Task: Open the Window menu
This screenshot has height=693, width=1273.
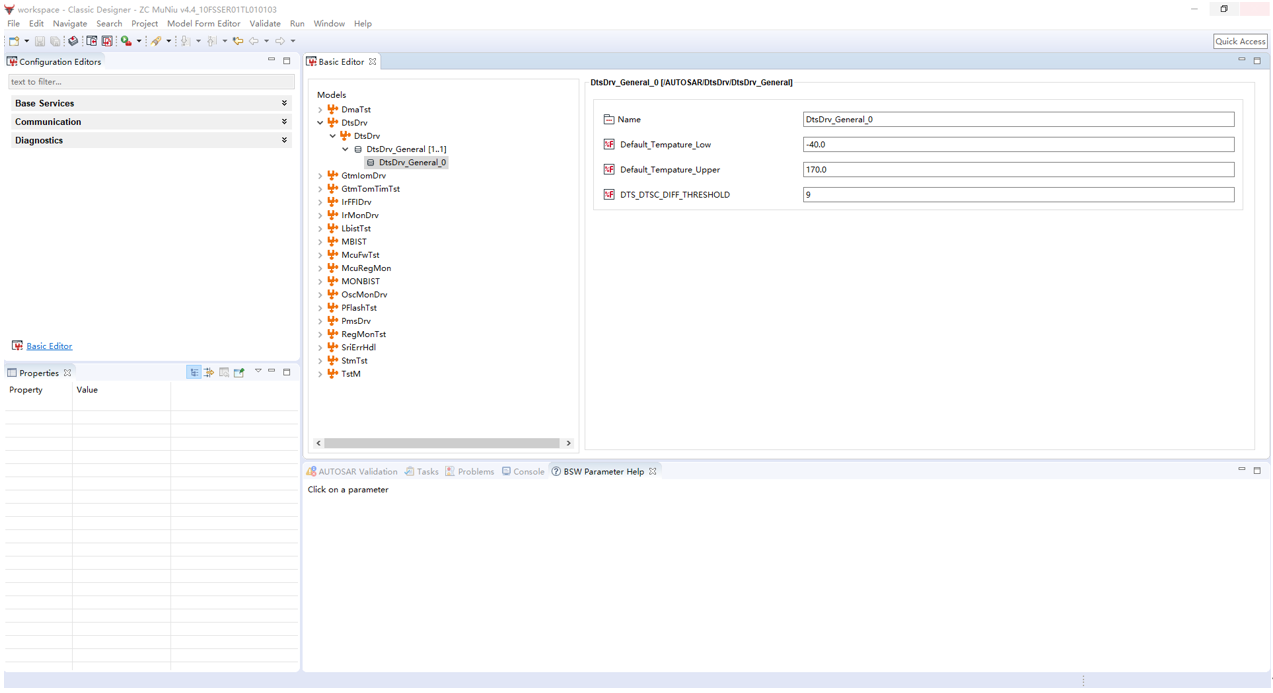Action: [x=329, y=23]
